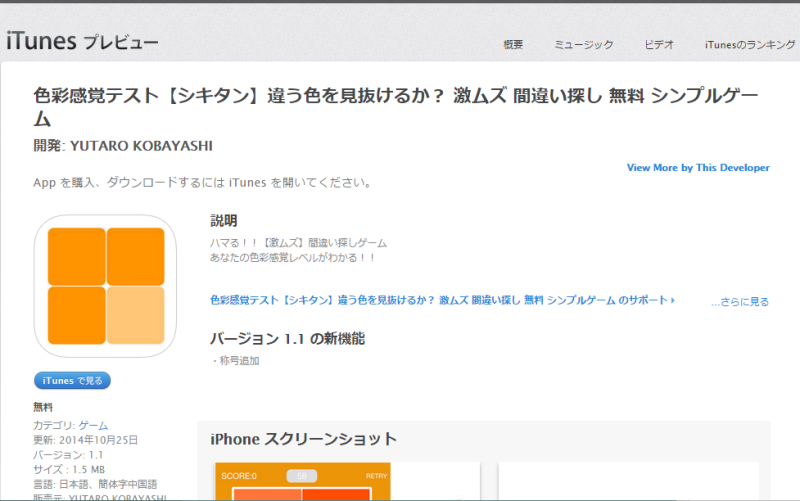The width and height of the screenshot is (800, 501).
Task: Click the 言語: 日本語、簡体字中国語 text
Action: coord(95,484)
